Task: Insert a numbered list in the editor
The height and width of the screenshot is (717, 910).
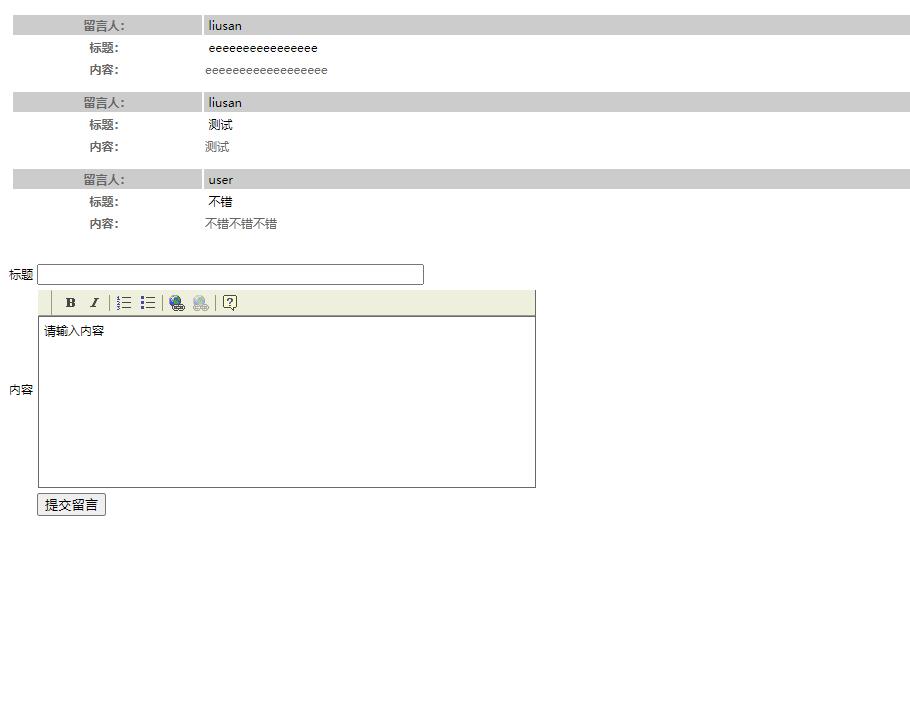Action: [x=124, y=302]
